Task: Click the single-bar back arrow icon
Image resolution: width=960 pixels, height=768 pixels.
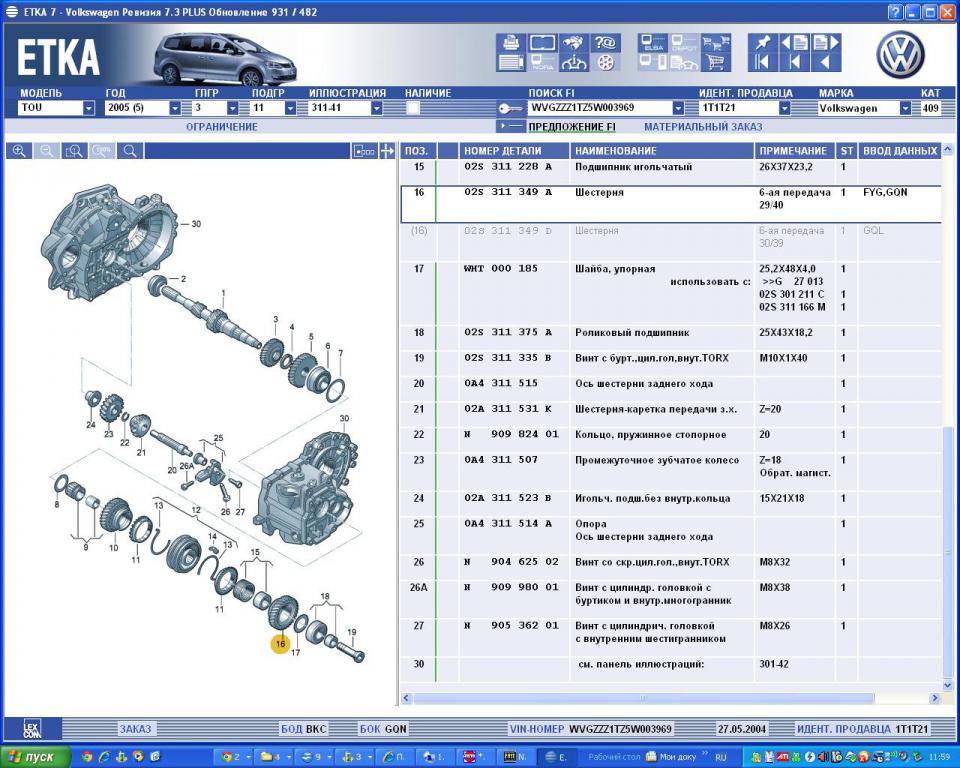Action: [794, 62]
